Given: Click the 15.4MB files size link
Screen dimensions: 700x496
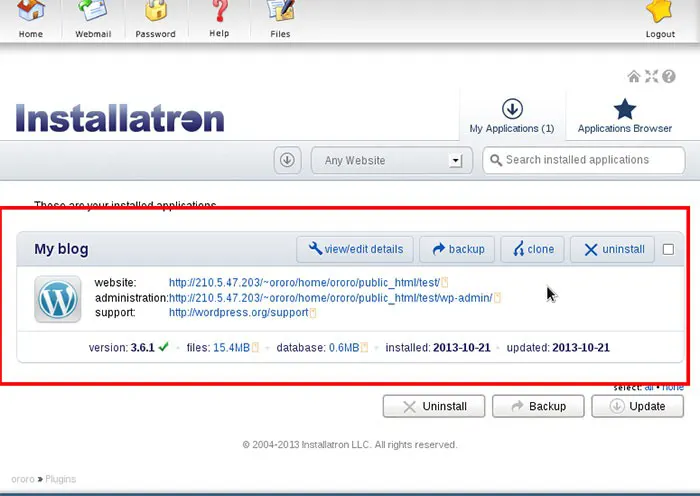Looking at the screenshot, I should pos(231,347).
